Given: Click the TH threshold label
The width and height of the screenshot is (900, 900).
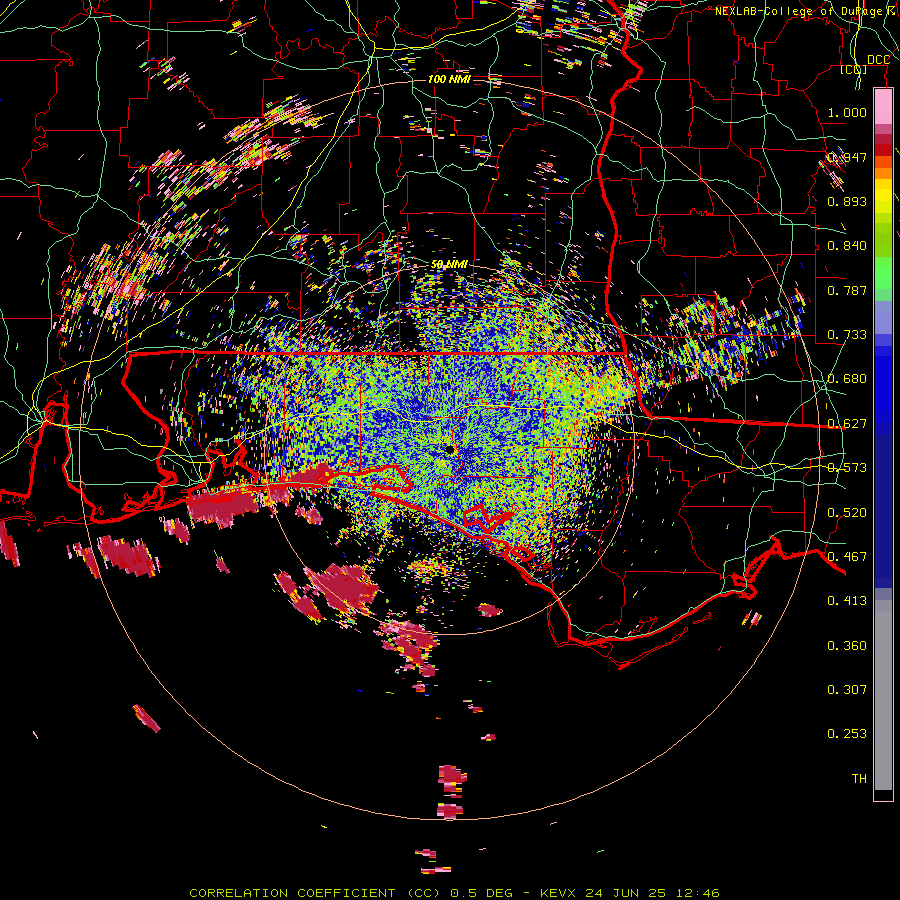Looking at the screenshot, I should coord(859,778).
